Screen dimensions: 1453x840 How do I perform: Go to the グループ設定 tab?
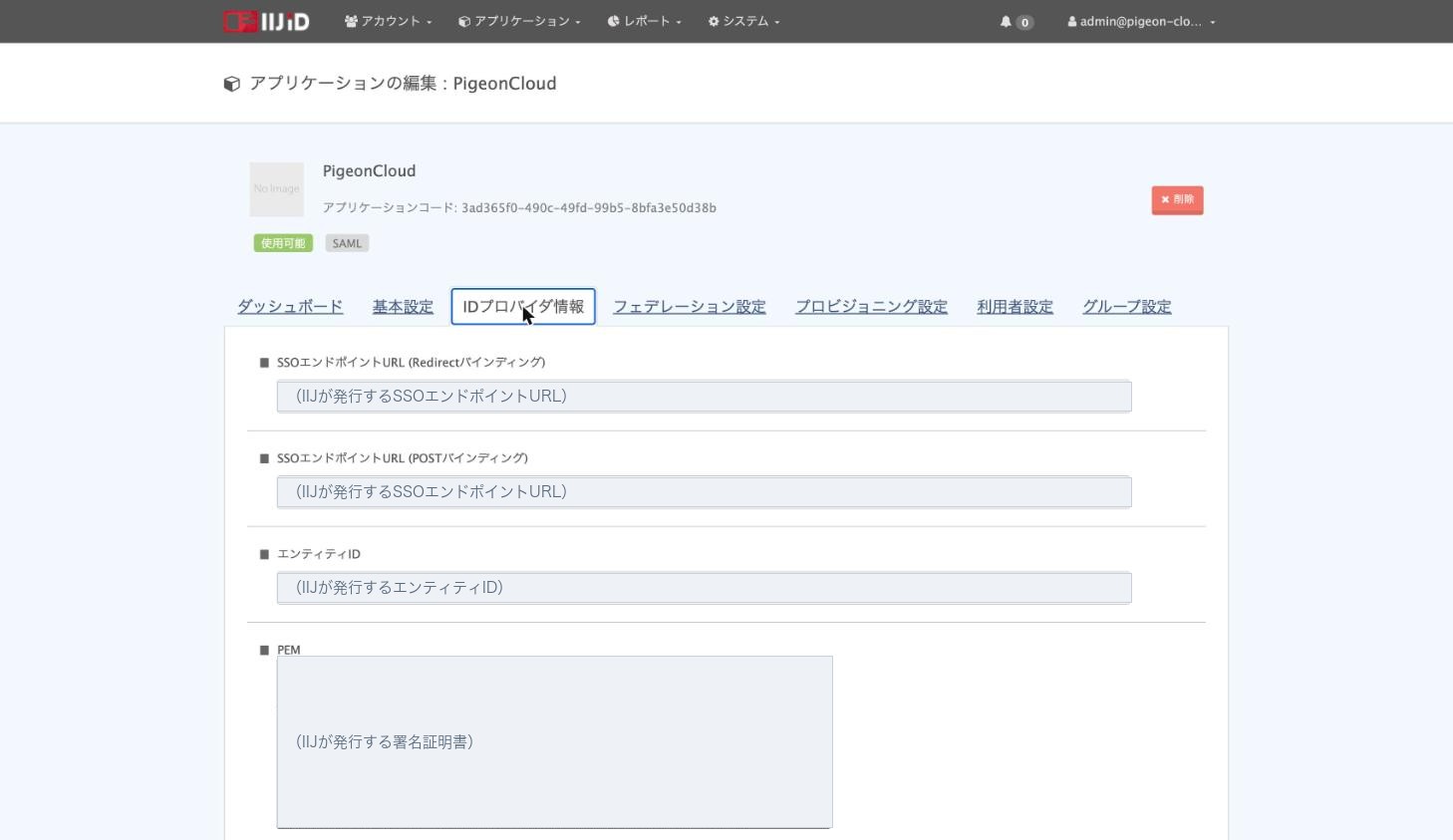click(1127, 307)
